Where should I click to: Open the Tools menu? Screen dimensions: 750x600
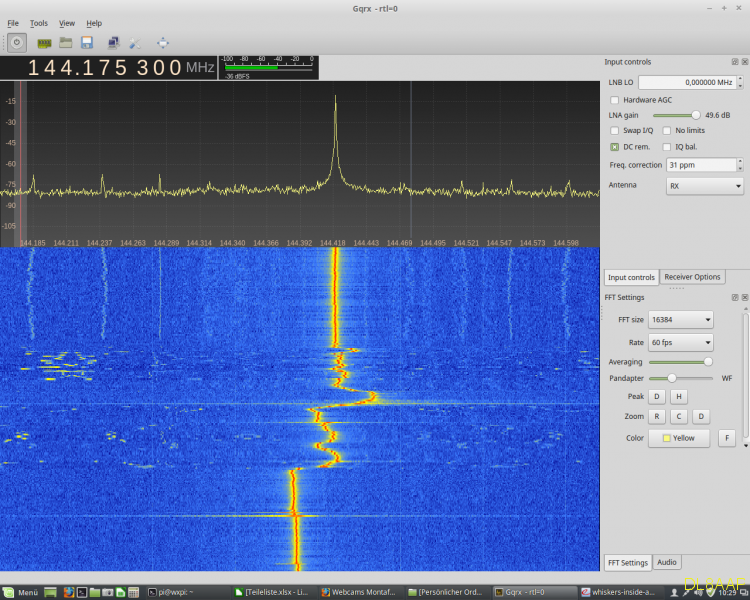point(38,23)
